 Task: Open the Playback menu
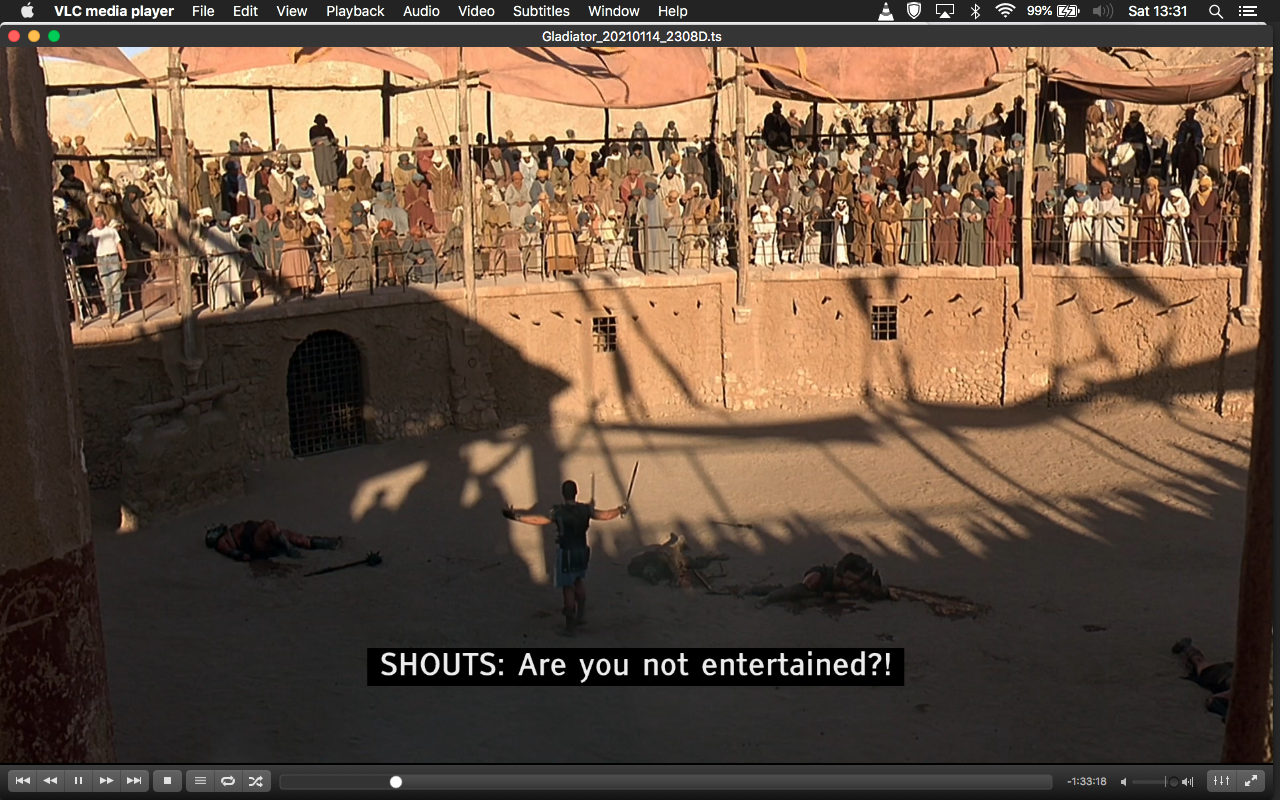point(355,11)
